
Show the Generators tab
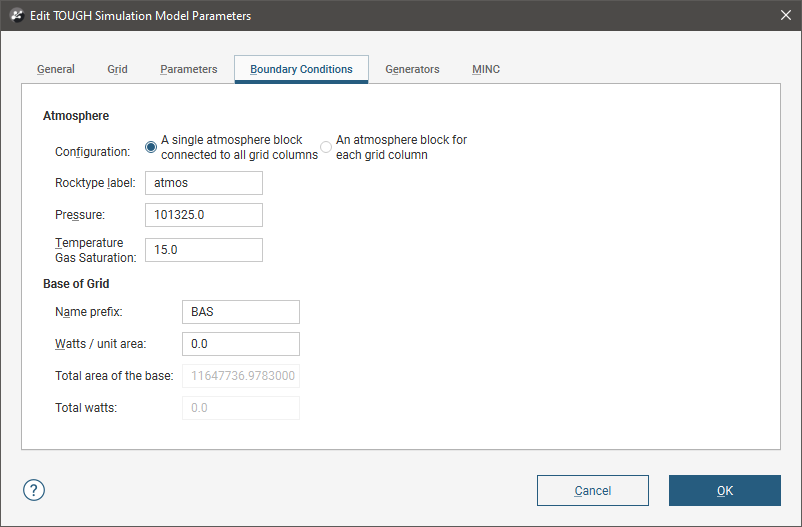click(412, 69)
